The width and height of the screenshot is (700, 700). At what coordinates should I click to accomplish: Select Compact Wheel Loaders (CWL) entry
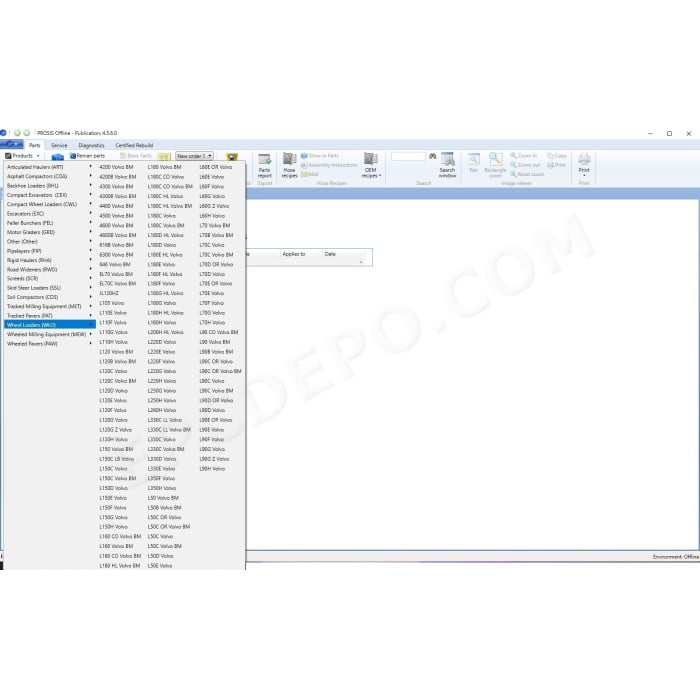[50, 204]
